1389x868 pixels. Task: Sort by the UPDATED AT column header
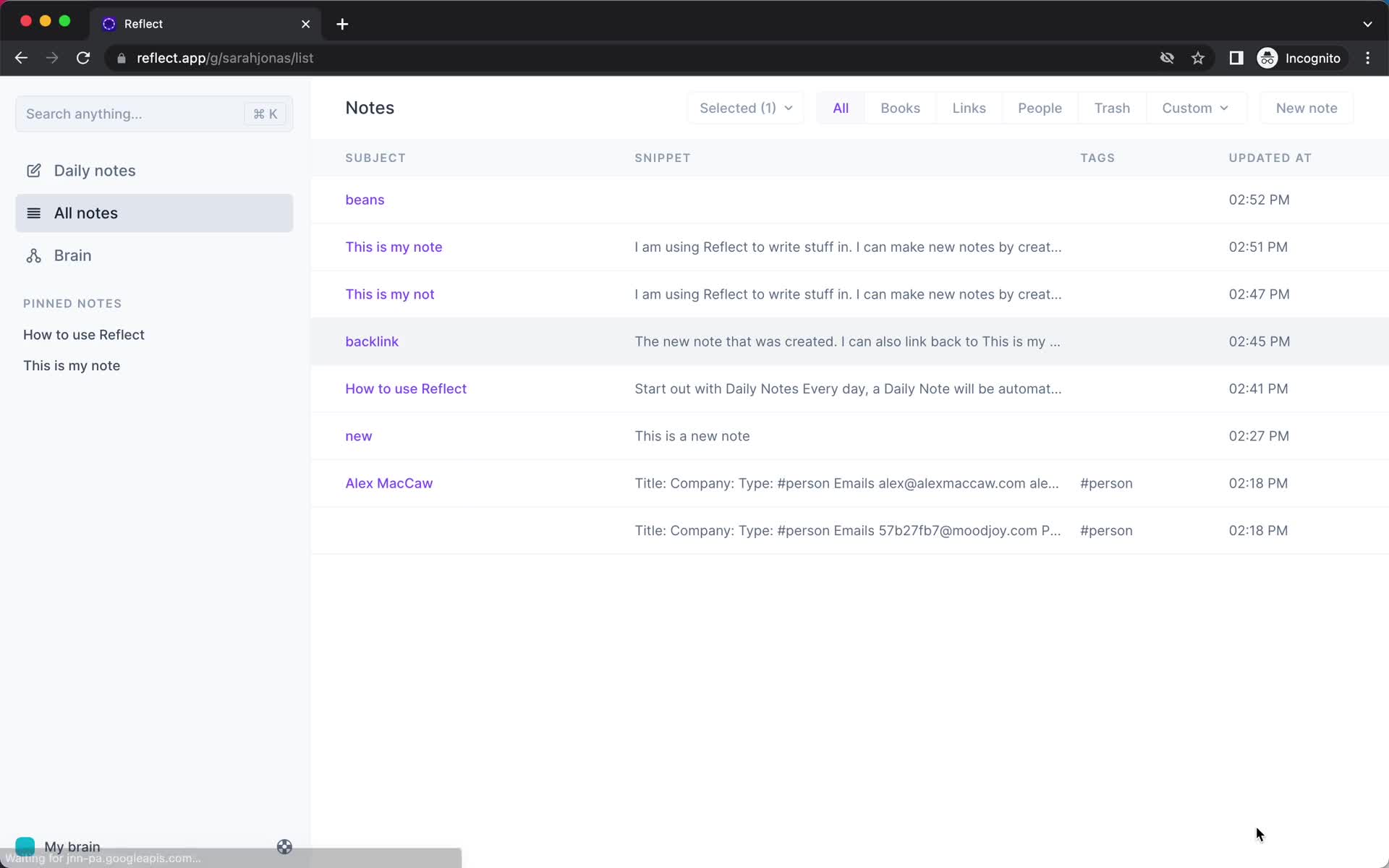point(1270,158)
